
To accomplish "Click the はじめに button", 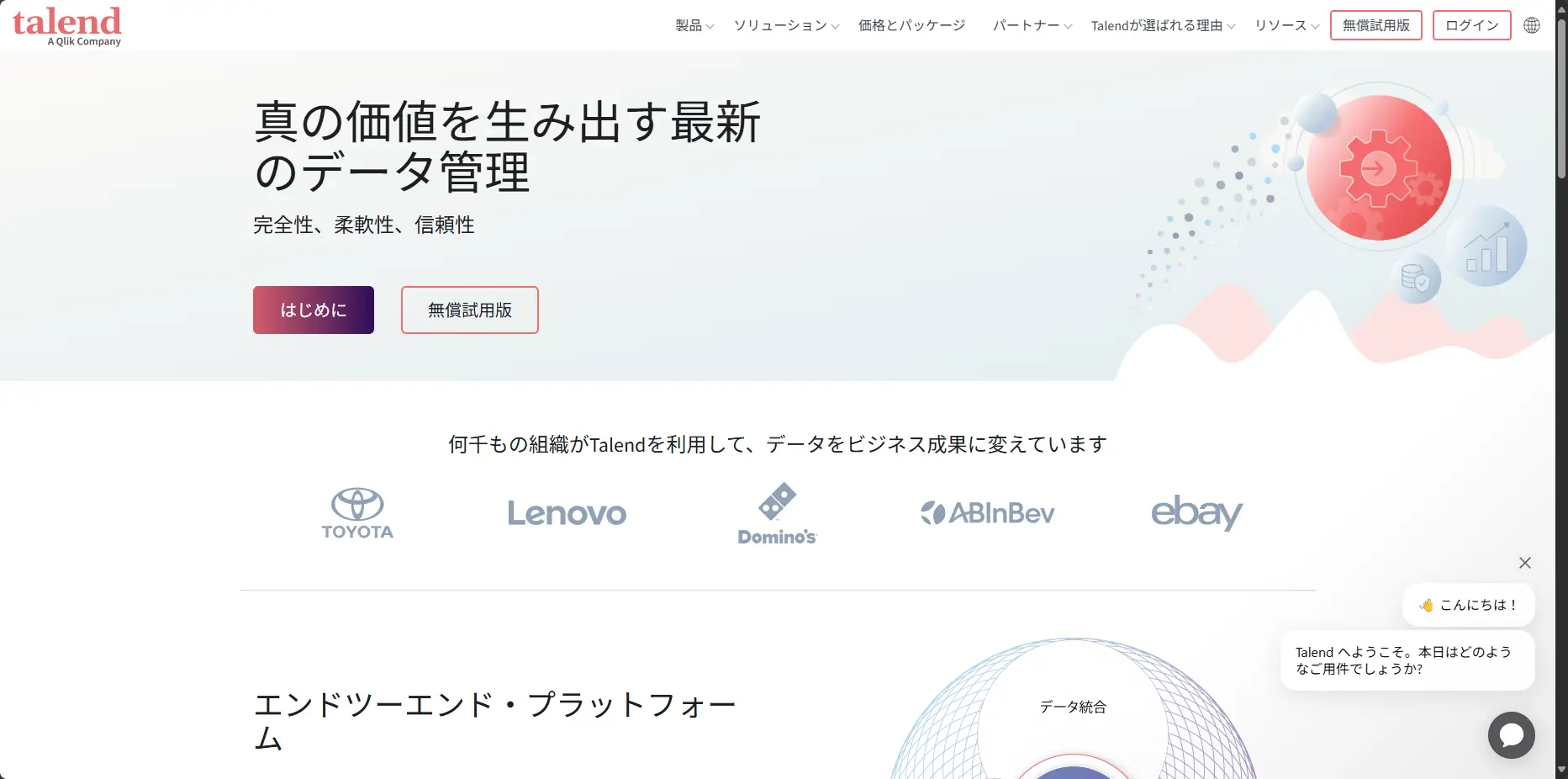I will (313, 310).
